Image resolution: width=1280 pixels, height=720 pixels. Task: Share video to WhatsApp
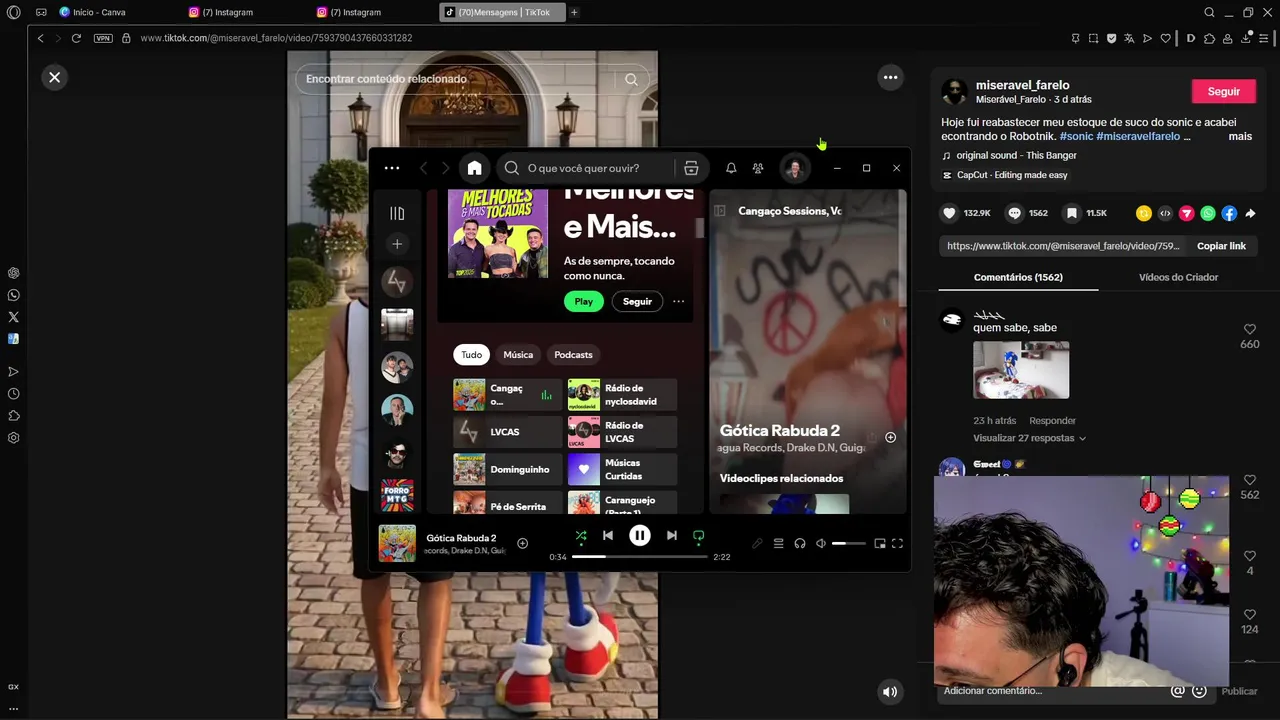1208,213
